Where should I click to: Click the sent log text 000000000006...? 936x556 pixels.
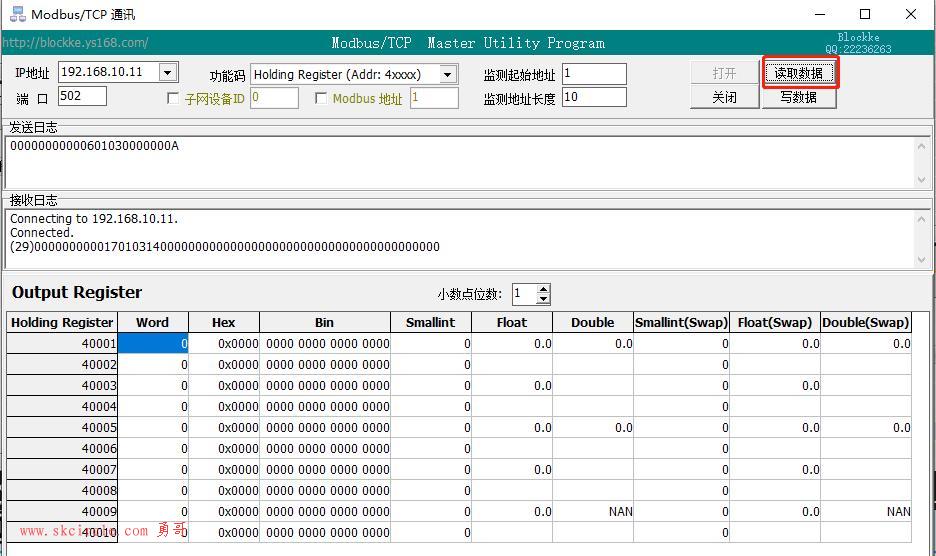(x=94, y=146)
